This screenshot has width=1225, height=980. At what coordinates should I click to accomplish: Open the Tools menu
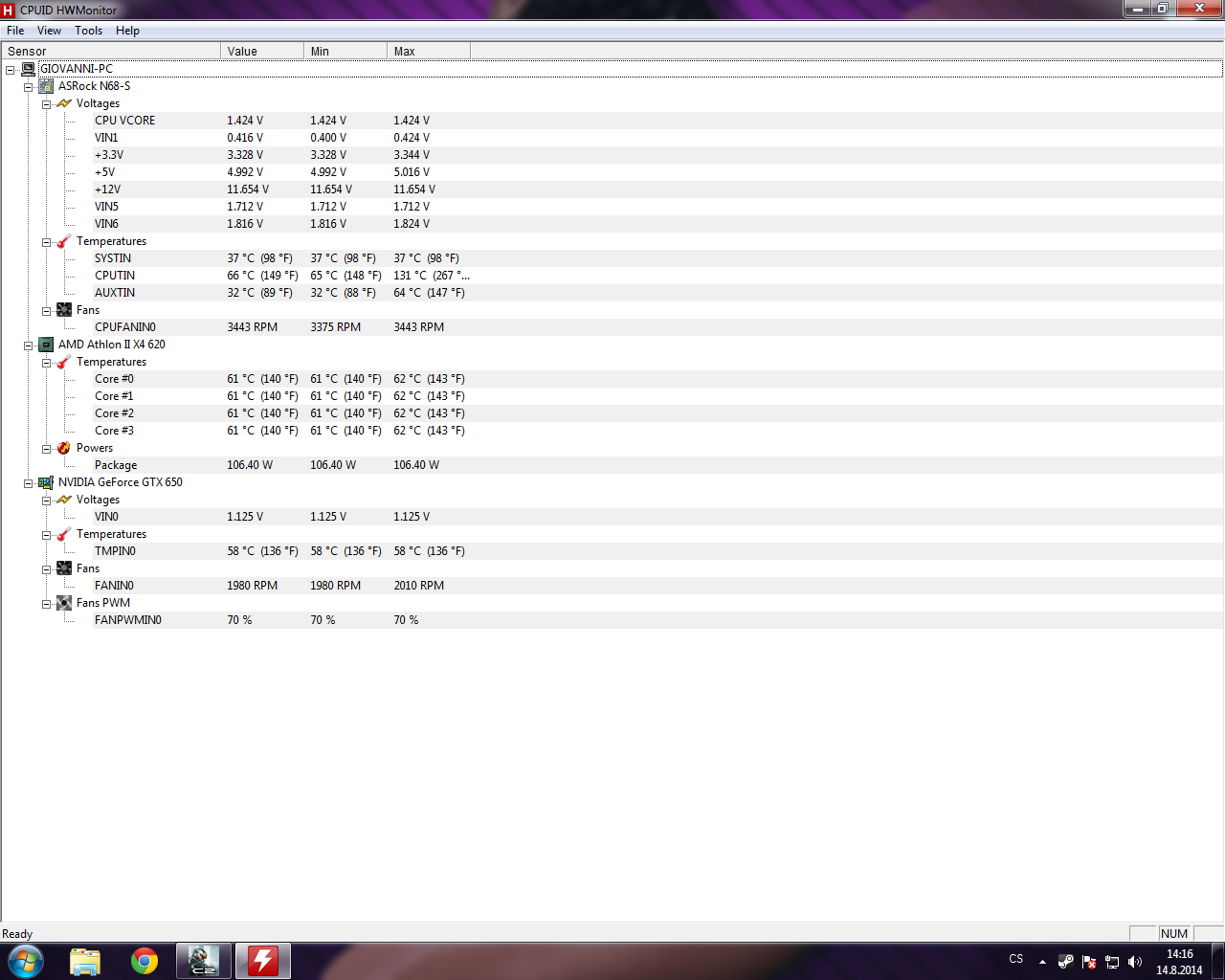click(88, 31)
